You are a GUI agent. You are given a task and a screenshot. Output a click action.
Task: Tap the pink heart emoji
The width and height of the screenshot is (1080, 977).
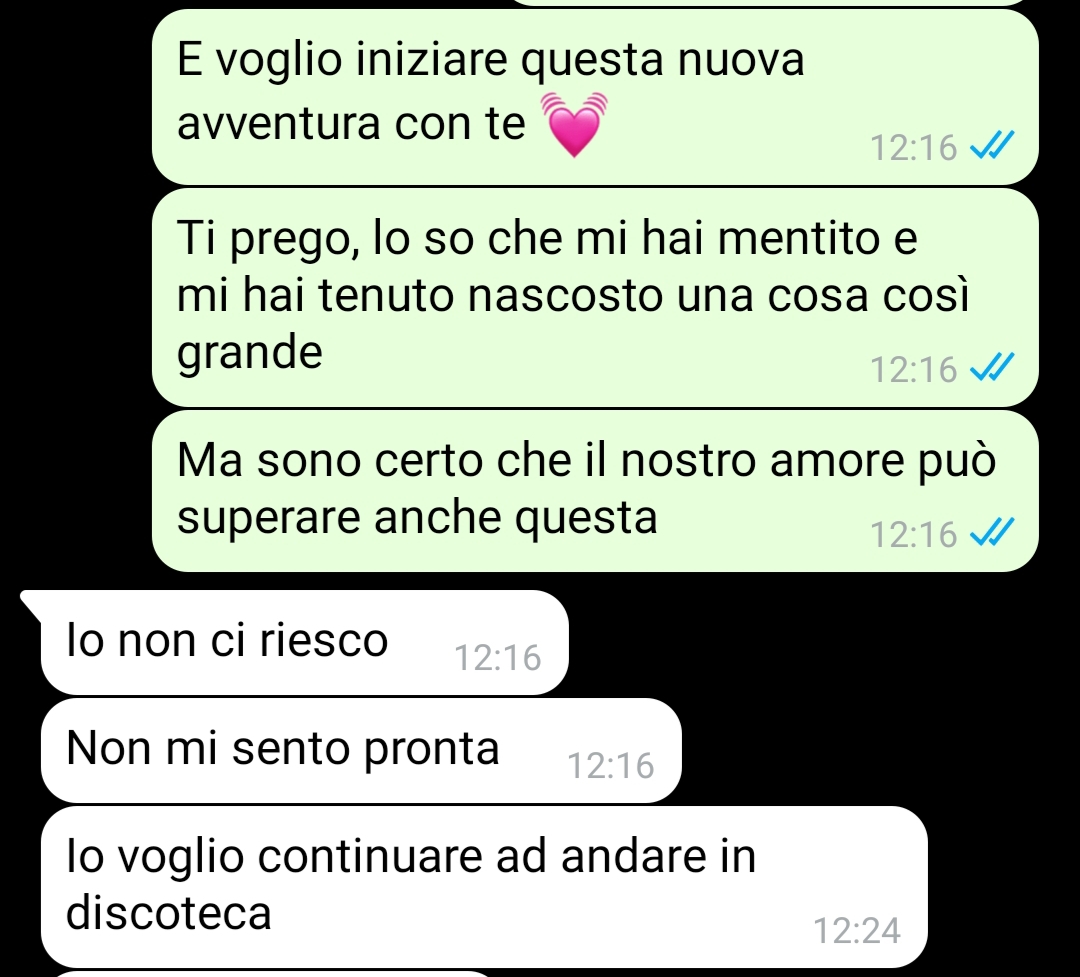pos(574,124)
